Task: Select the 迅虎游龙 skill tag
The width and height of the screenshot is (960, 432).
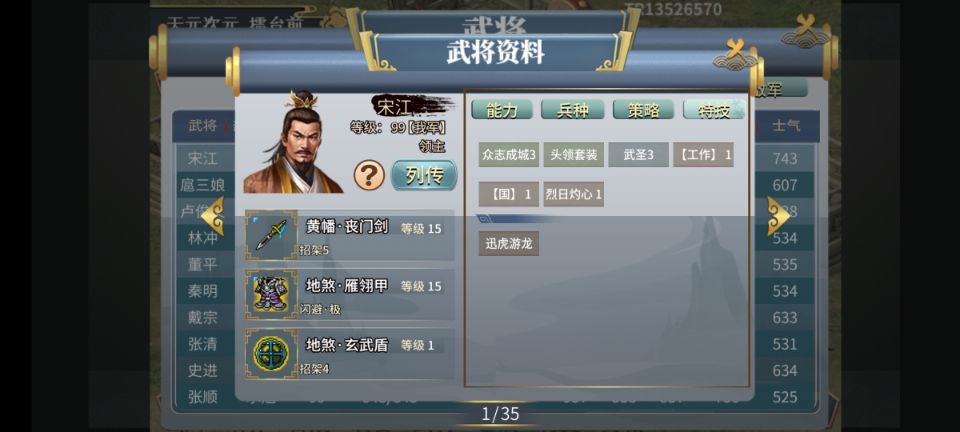Action: pyautogui.click(x=509, y=244)
